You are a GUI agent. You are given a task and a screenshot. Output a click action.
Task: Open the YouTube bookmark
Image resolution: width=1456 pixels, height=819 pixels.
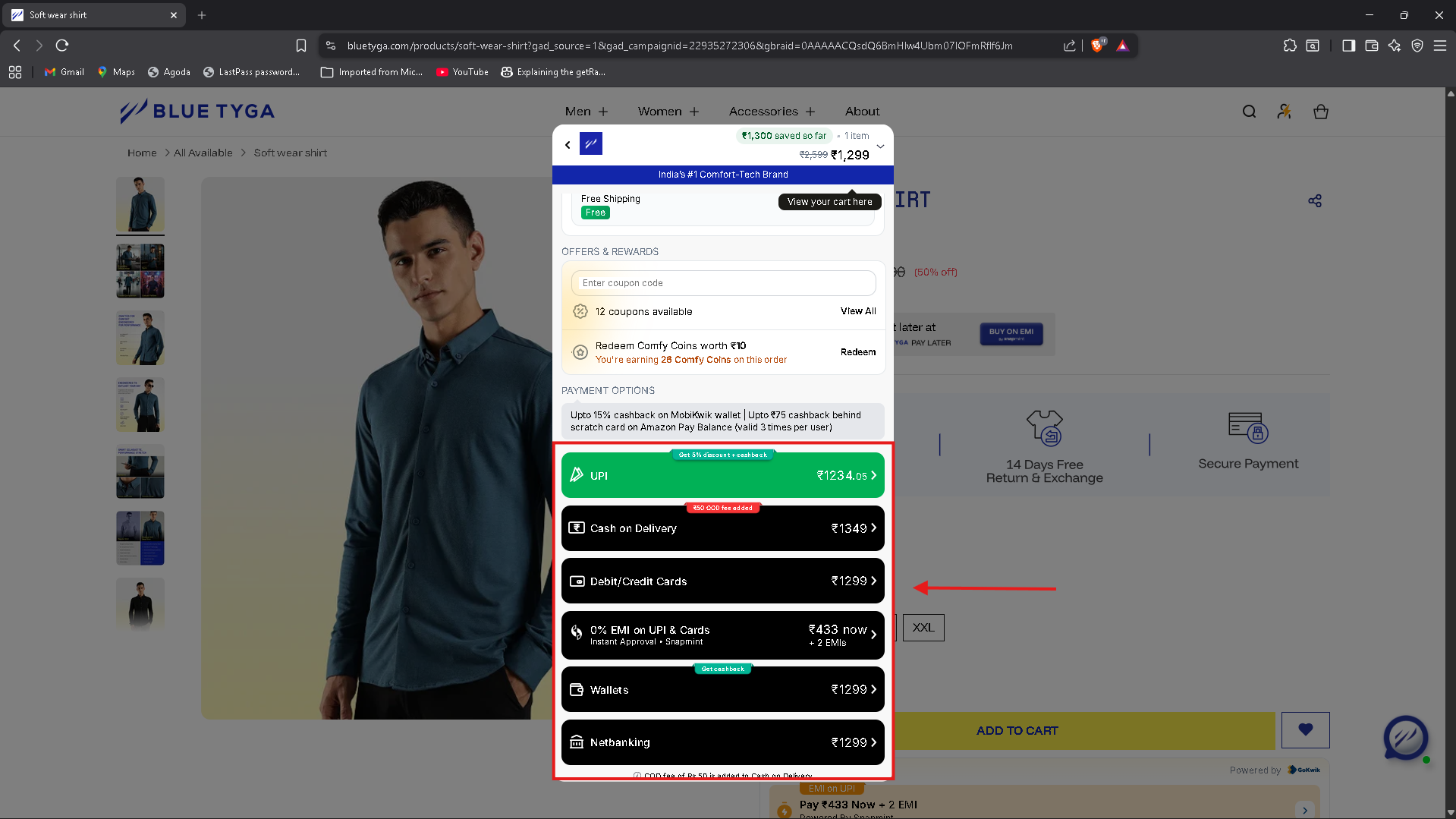462,72
